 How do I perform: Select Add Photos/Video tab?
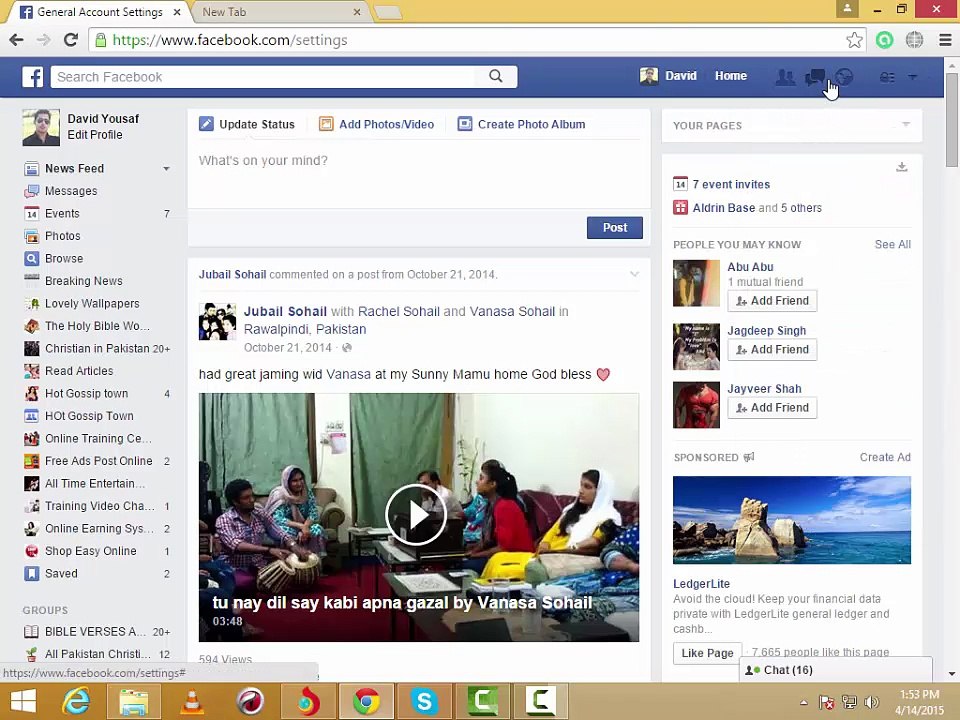tap(377, 124)
